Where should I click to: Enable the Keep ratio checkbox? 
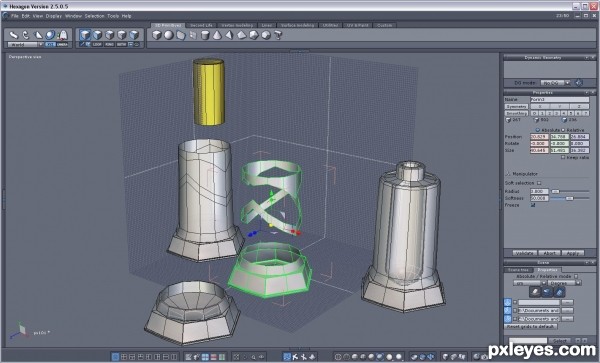click(x=563, y=157)
